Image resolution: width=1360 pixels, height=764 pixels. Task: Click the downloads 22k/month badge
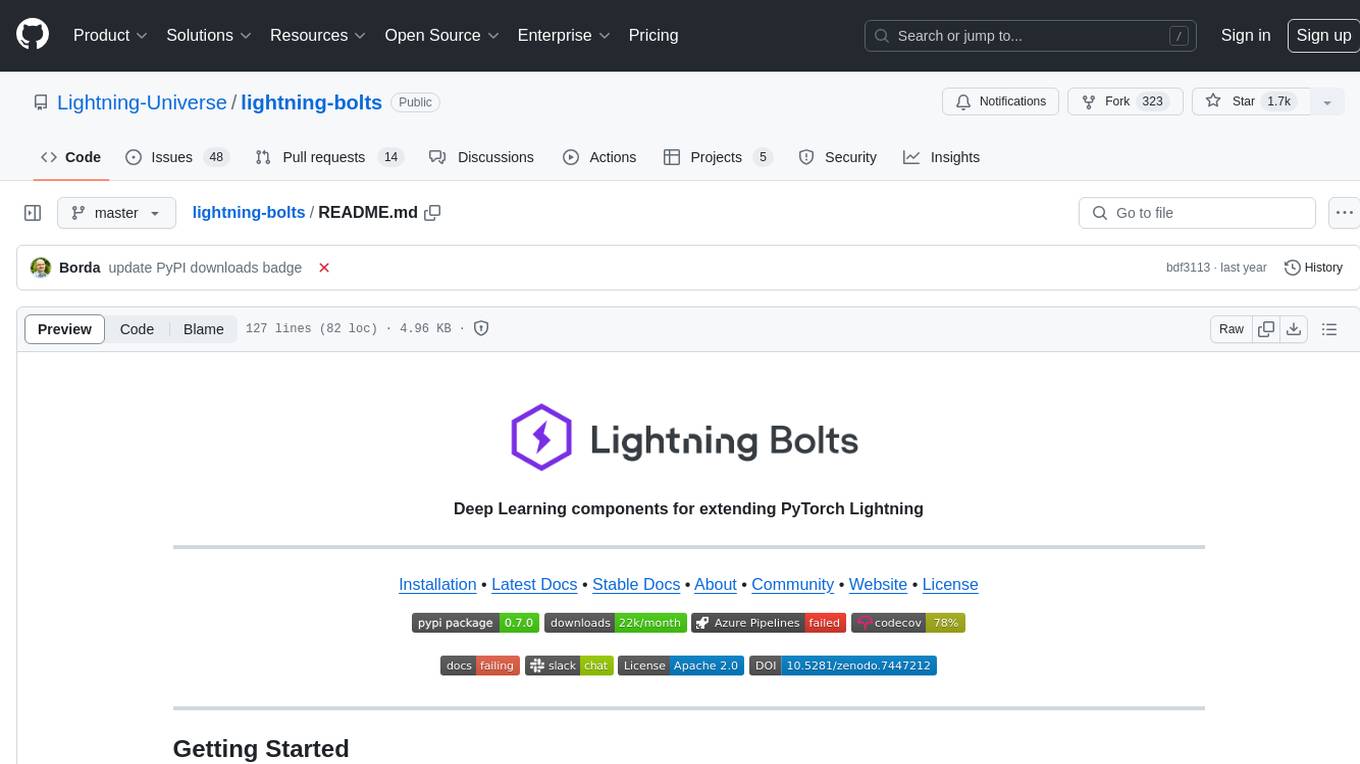[616, 623]
